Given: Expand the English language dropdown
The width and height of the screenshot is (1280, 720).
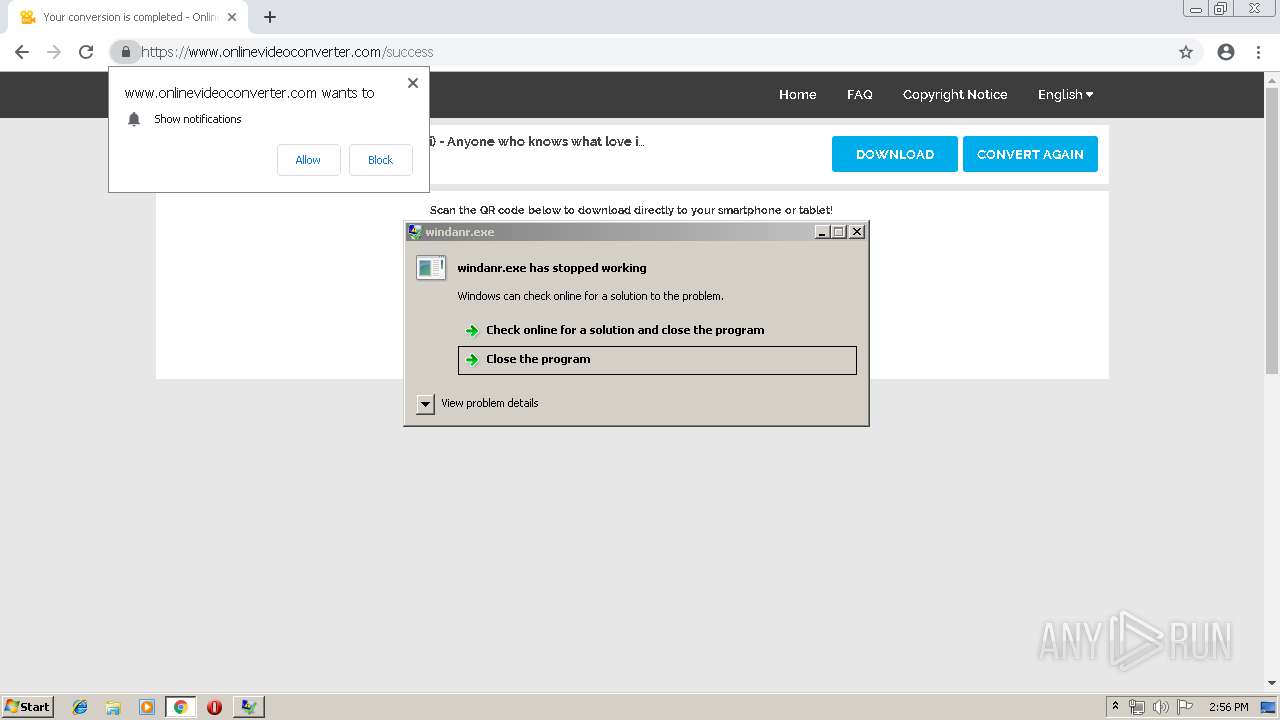Looking at the screenshot, I should pos(1065,94).
